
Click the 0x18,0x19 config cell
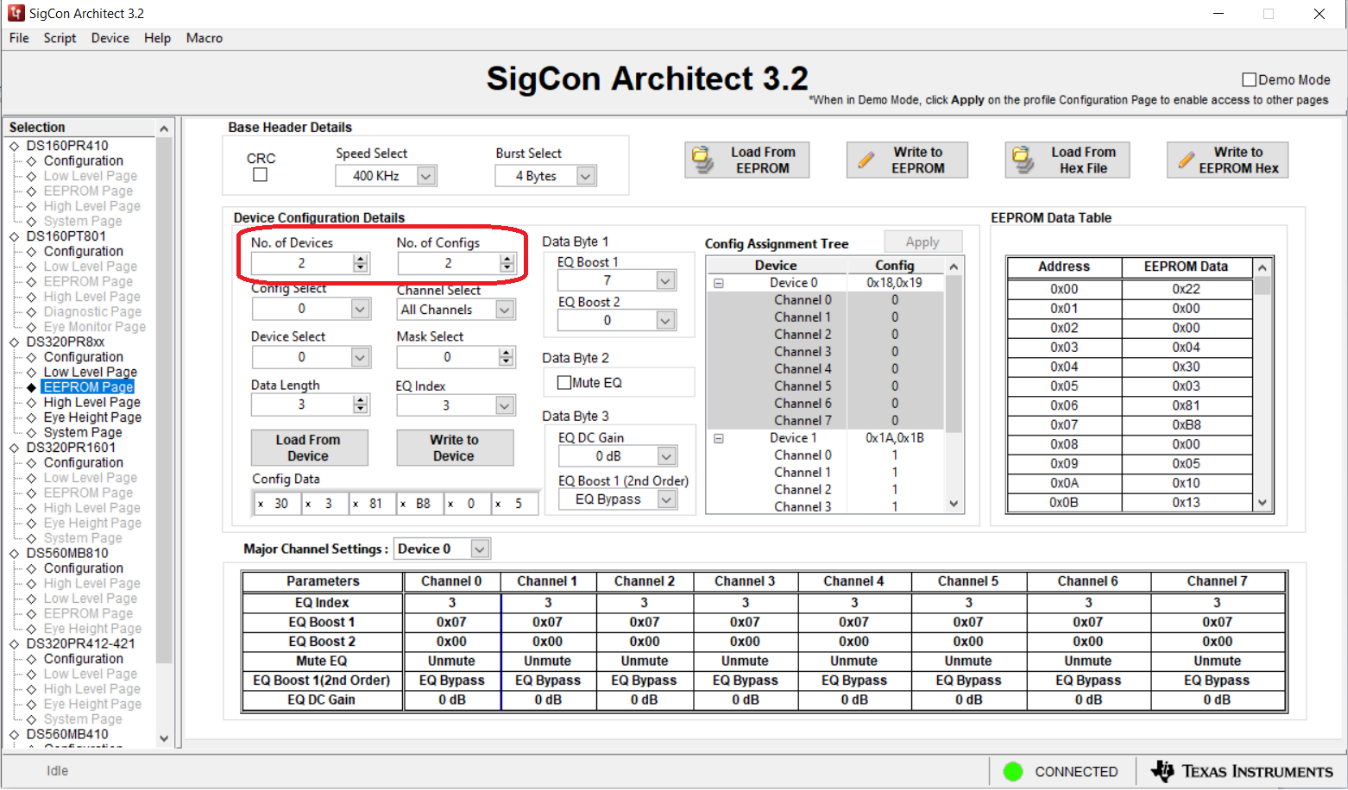[x=895, y=283]
